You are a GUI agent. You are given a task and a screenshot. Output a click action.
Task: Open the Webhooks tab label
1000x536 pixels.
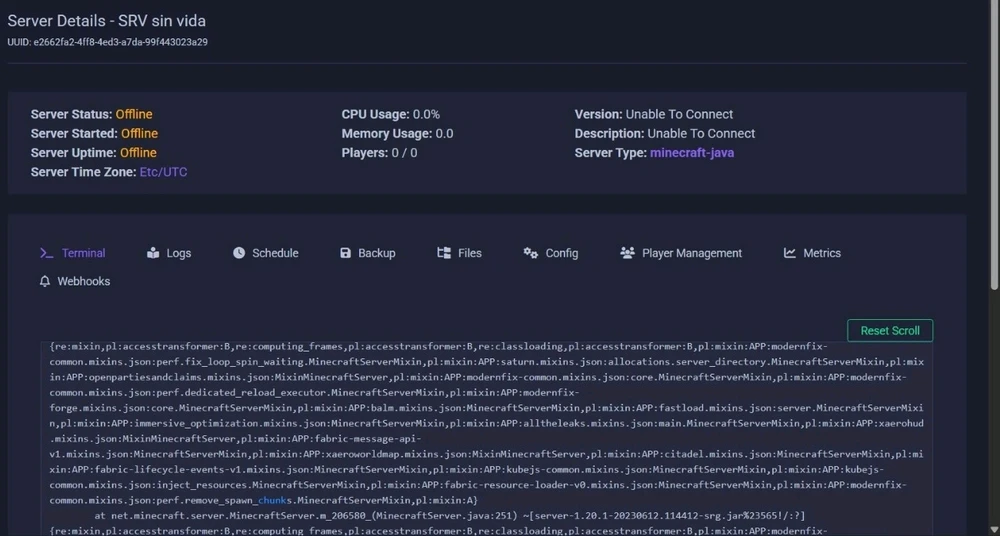point(84,282)
